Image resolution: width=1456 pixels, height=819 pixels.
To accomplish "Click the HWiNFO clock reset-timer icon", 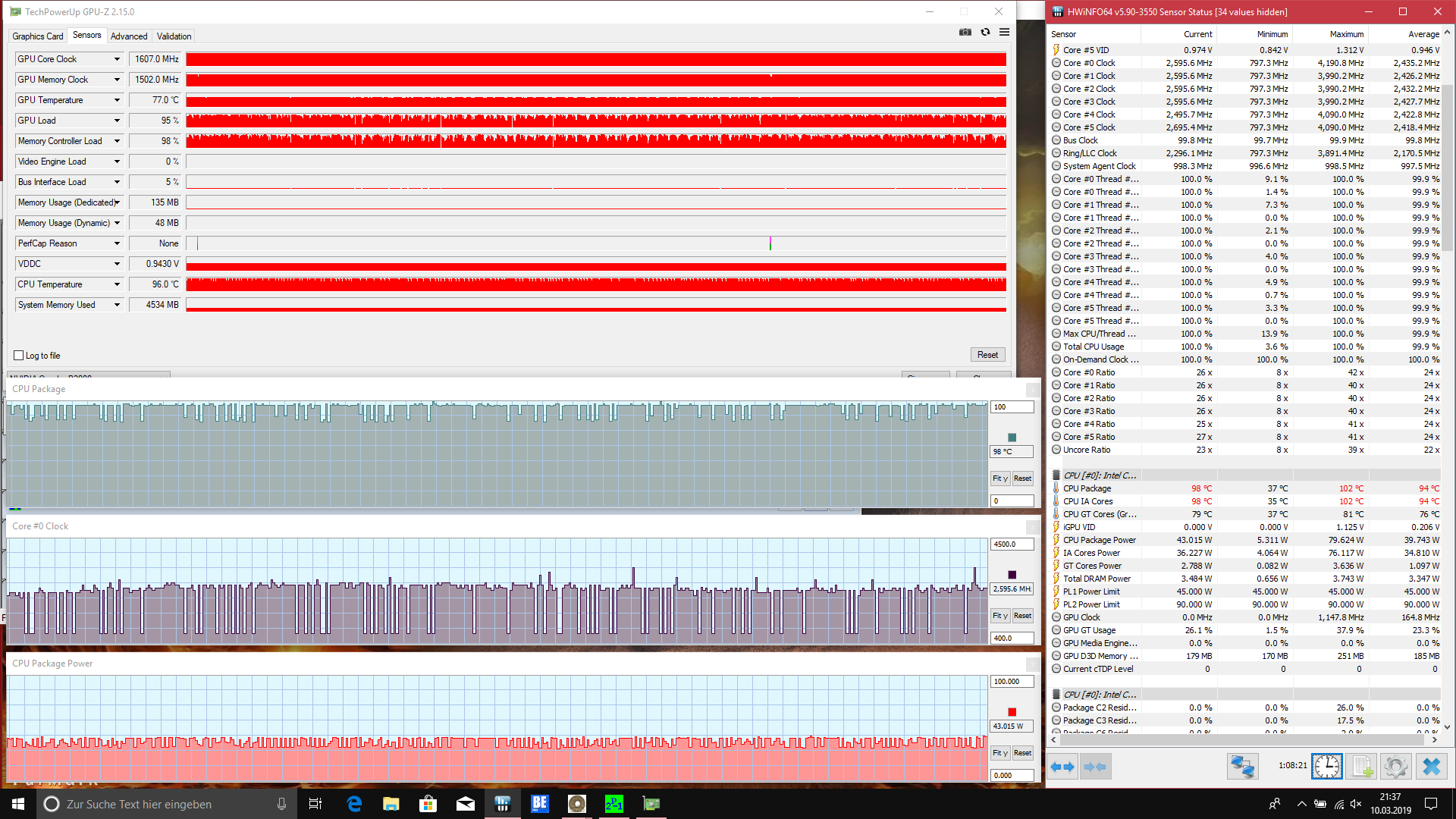I will tap(1327, 767).
